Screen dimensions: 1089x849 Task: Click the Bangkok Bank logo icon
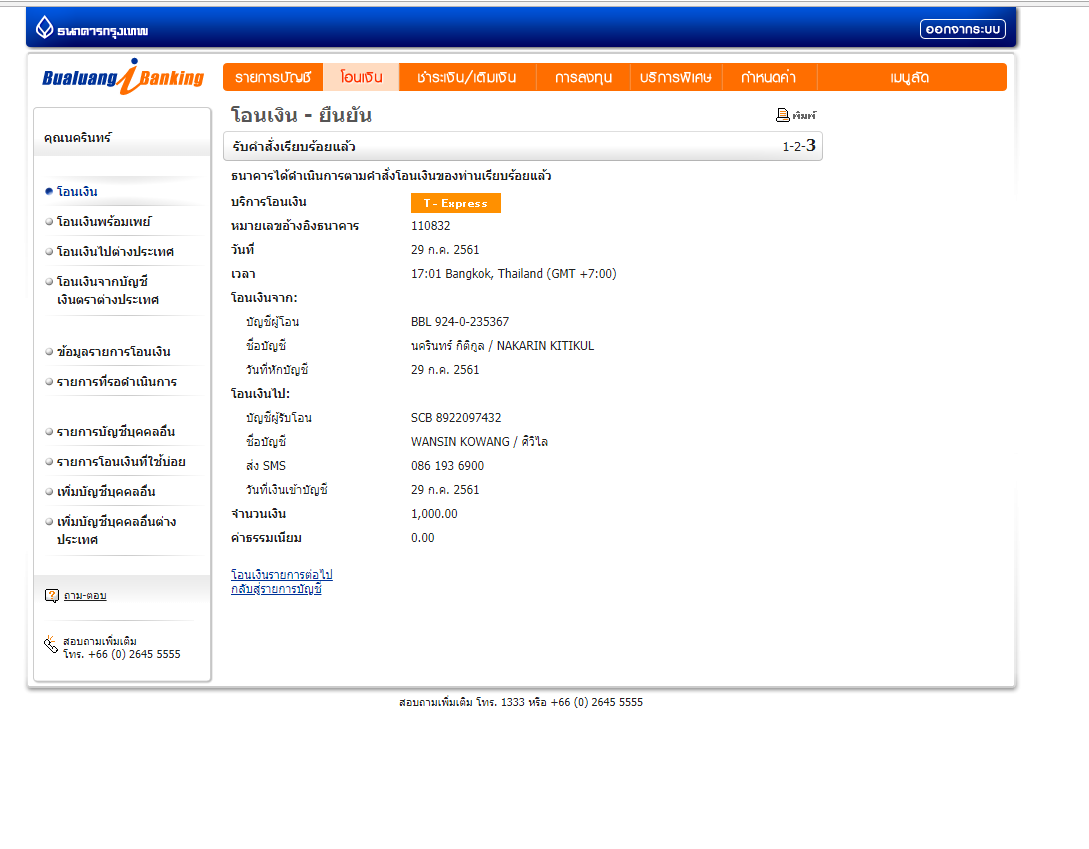pos(44,28)
